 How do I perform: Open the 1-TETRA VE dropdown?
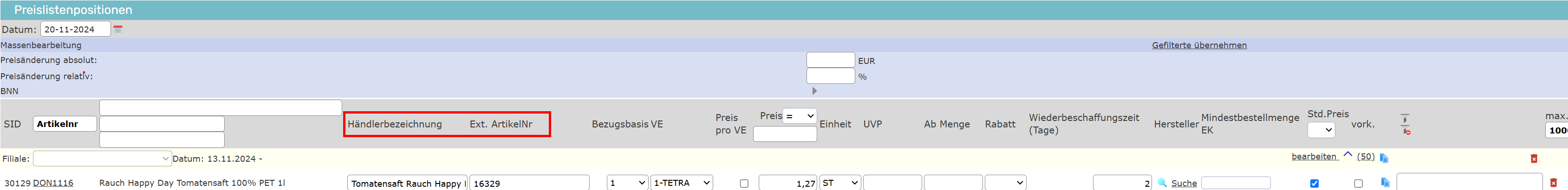[x=681, y=183]
